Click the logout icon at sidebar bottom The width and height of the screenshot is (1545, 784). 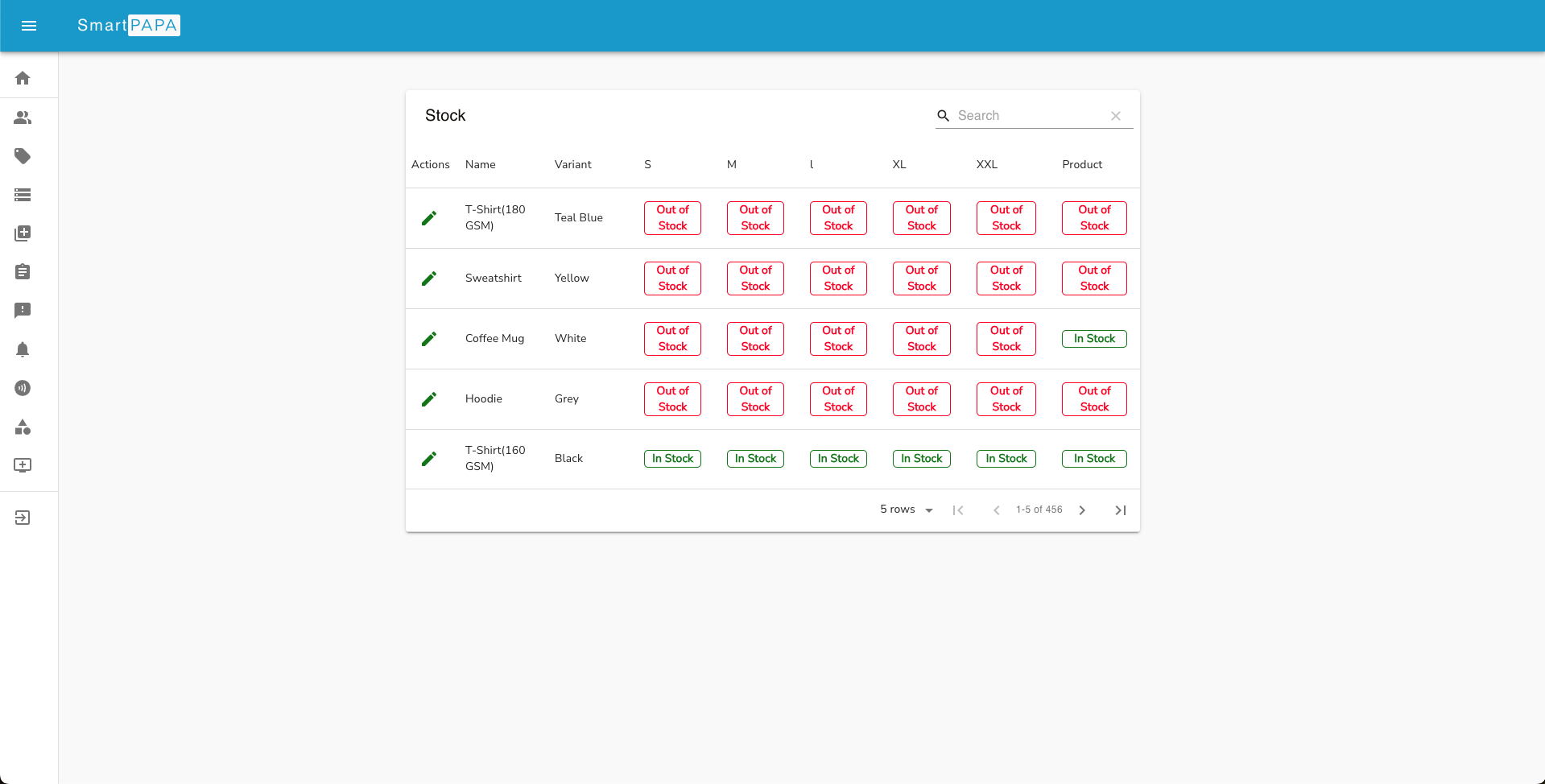coord(23,517)
